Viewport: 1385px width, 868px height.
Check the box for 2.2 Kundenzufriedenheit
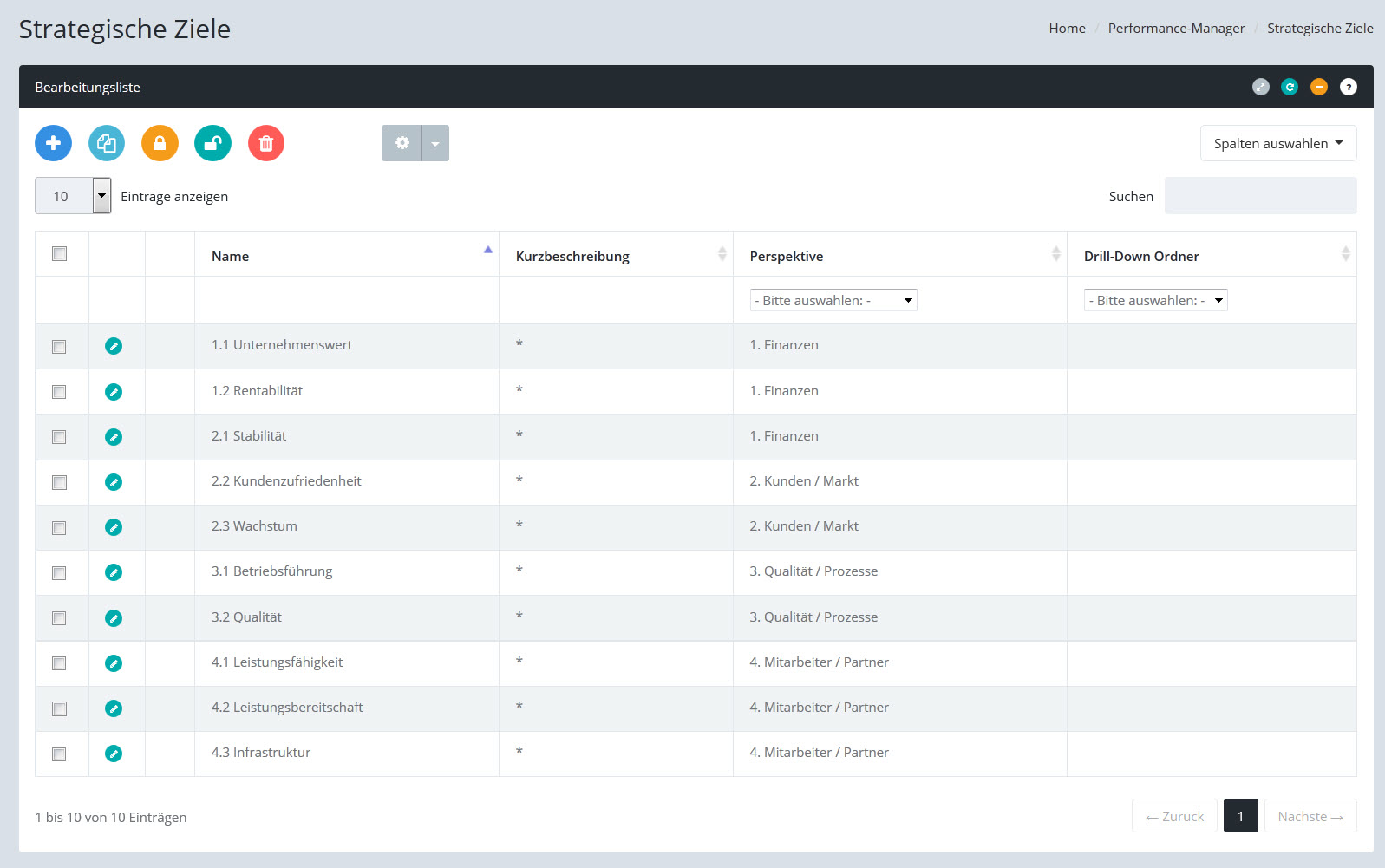click(59, 482)
